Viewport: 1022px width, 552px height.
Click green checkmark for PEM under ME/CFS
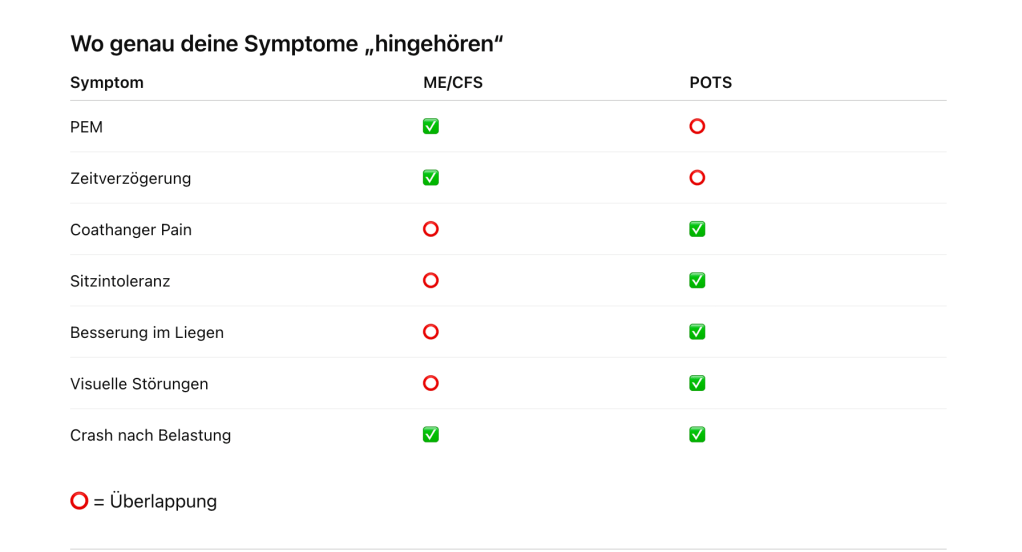tap(431, 127)
